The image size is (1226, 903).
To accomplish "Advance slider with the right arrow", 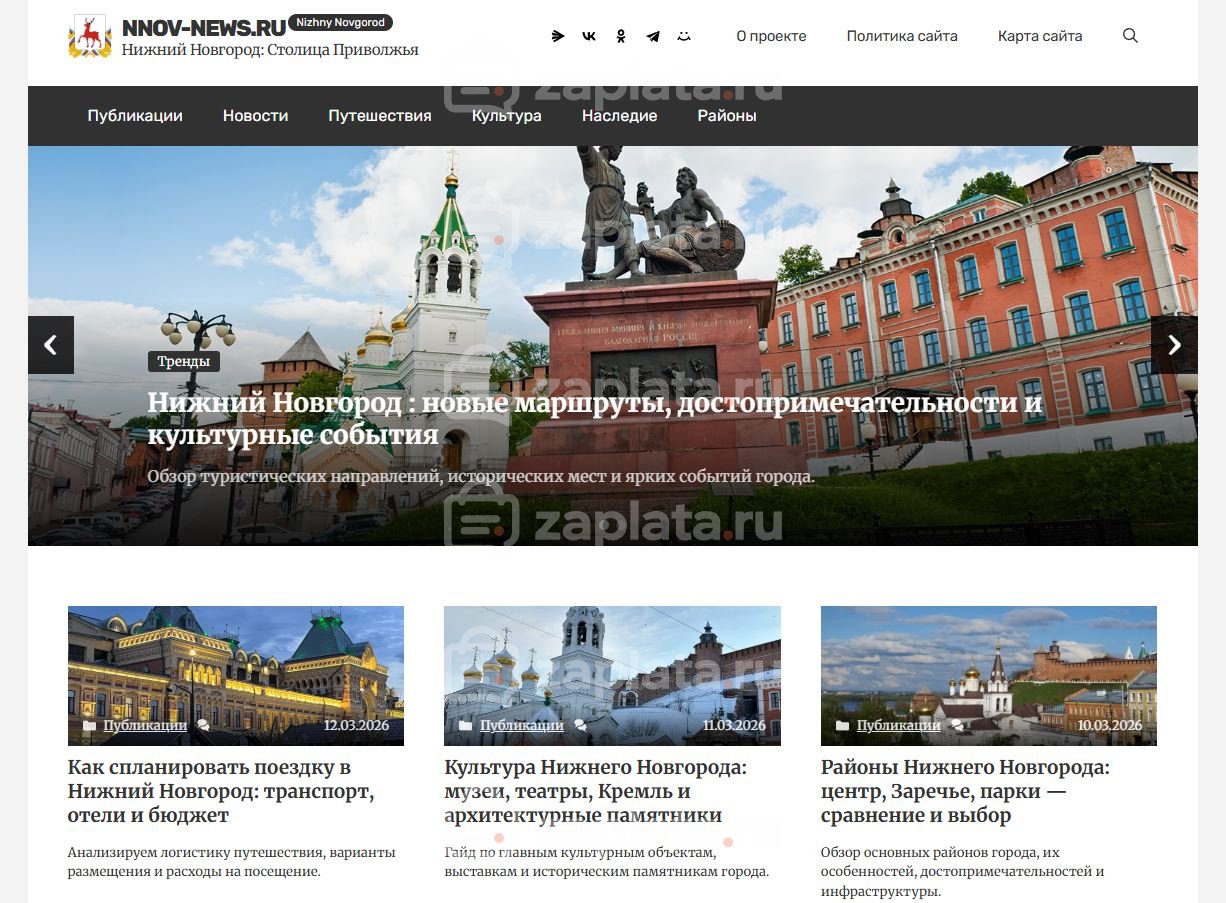I will (x=1174, y=345).
